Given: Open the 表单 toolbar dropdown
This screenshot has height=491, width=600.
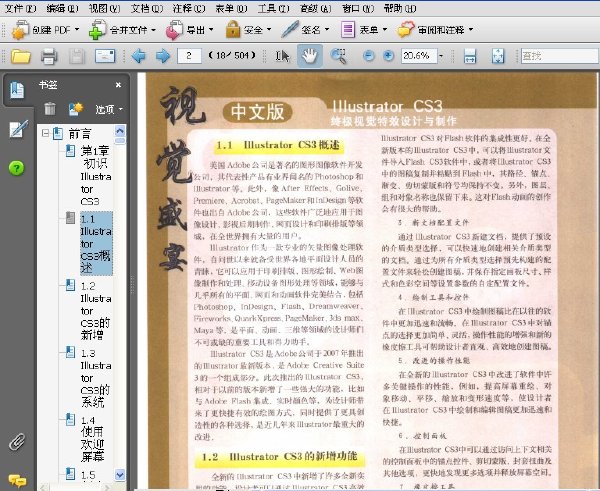Looking at the screenshot, I should pos(364,29).
